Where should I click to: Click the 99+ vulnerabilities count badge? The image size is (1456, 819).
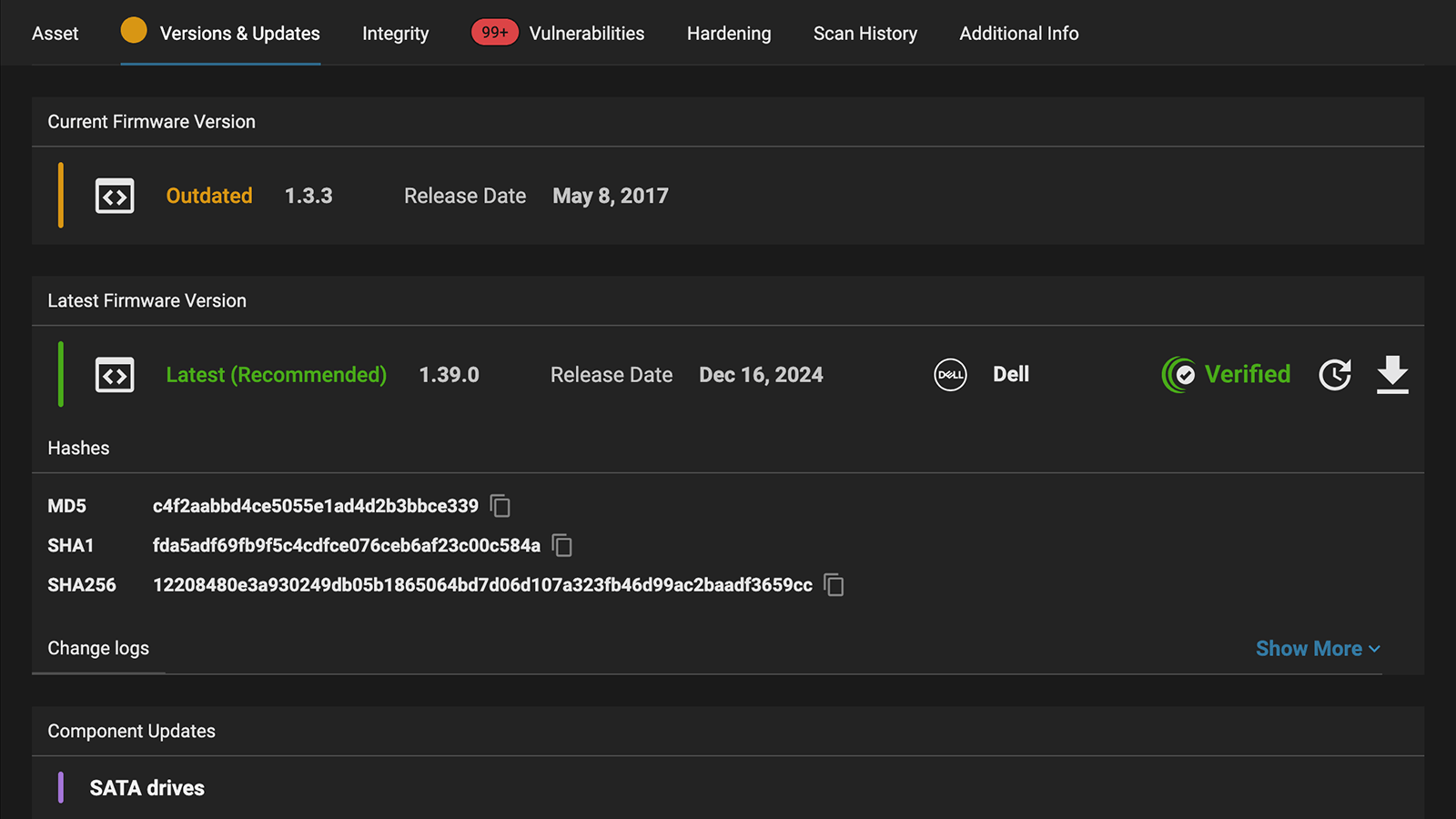[494, 33]
